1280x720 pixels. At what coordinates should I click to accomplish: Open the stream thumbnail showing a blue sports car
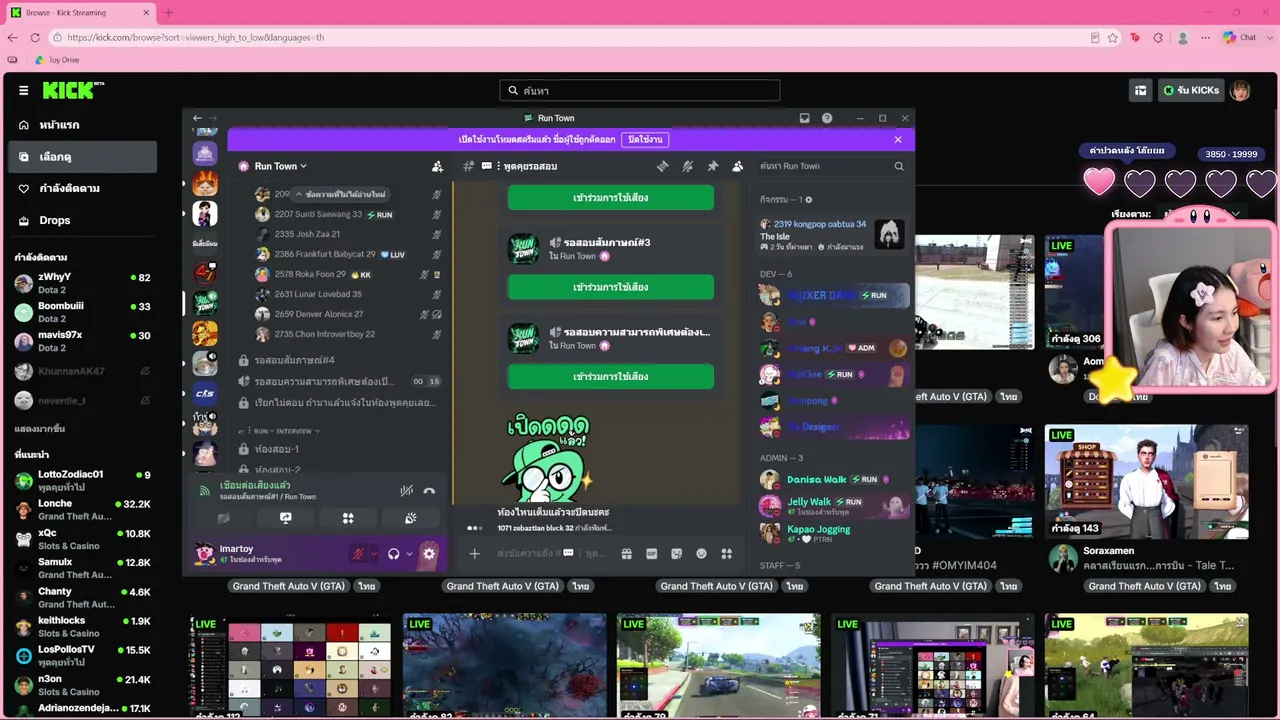718,664
